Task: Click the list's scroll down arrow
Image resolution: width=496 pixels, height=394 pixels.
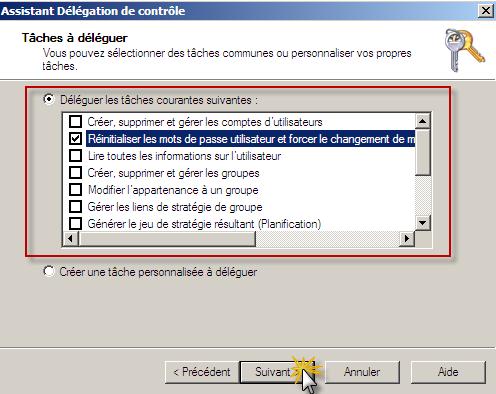Action: coord(423,223)
